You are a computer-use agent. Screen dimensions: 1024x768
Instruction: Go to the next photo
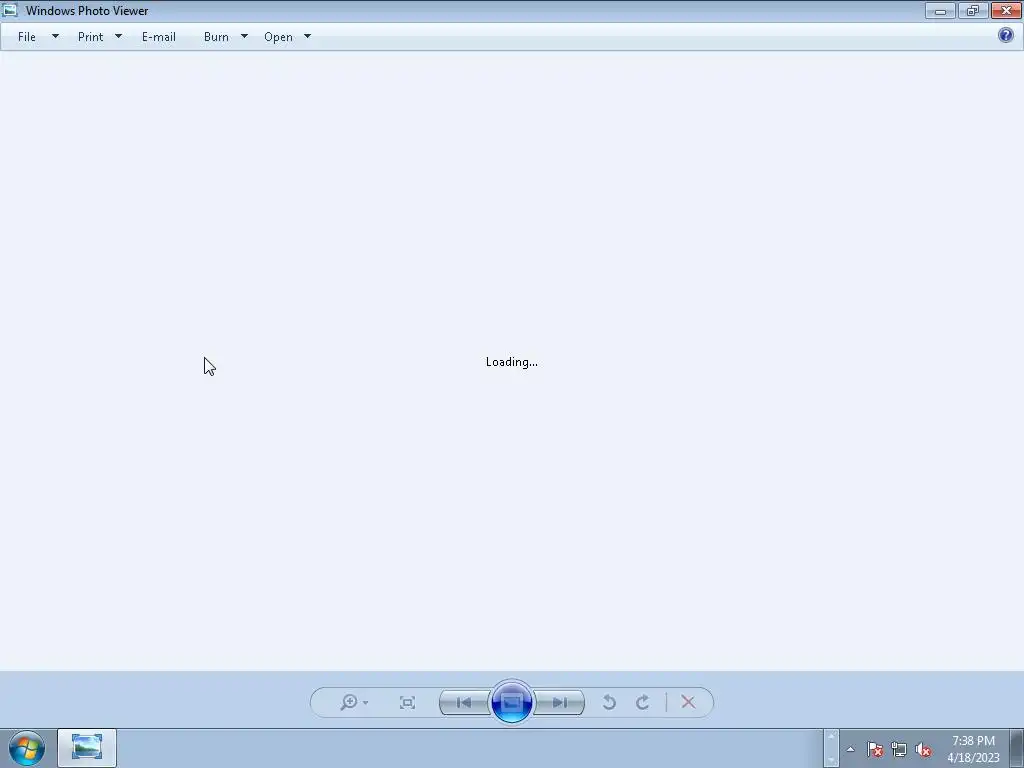point(560,703)
